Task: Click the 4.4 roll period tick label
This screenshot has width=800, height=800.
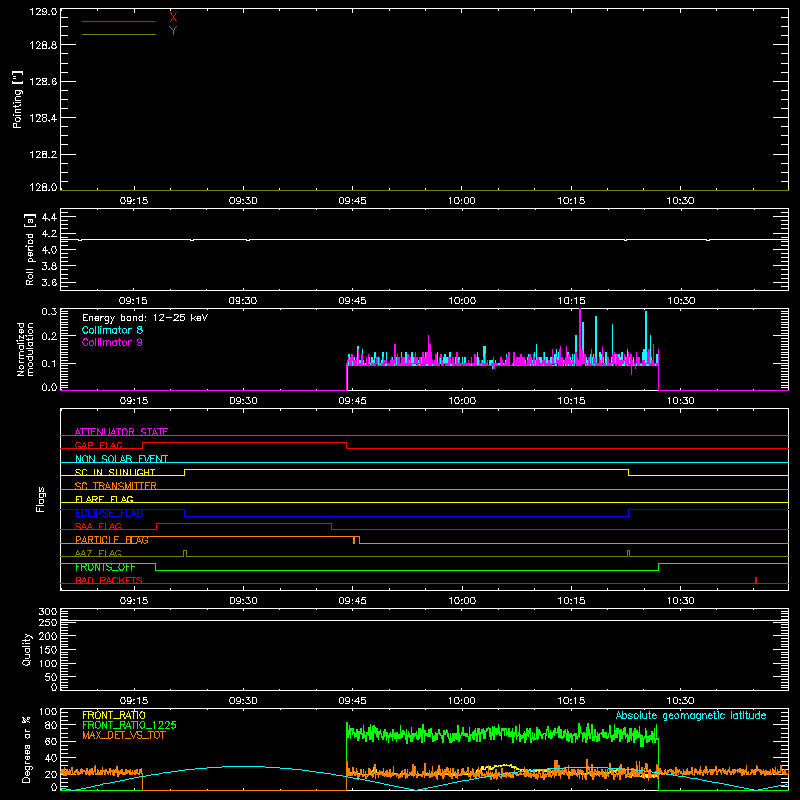Action: 49,217
